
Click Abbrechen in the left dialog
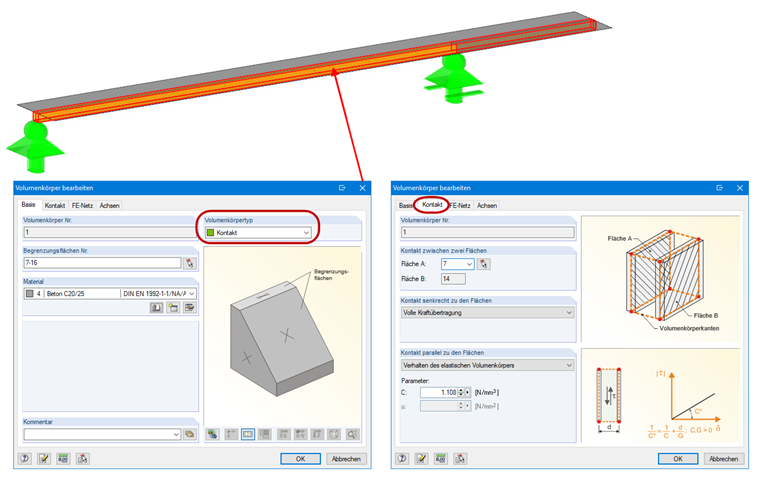[346, 459]
